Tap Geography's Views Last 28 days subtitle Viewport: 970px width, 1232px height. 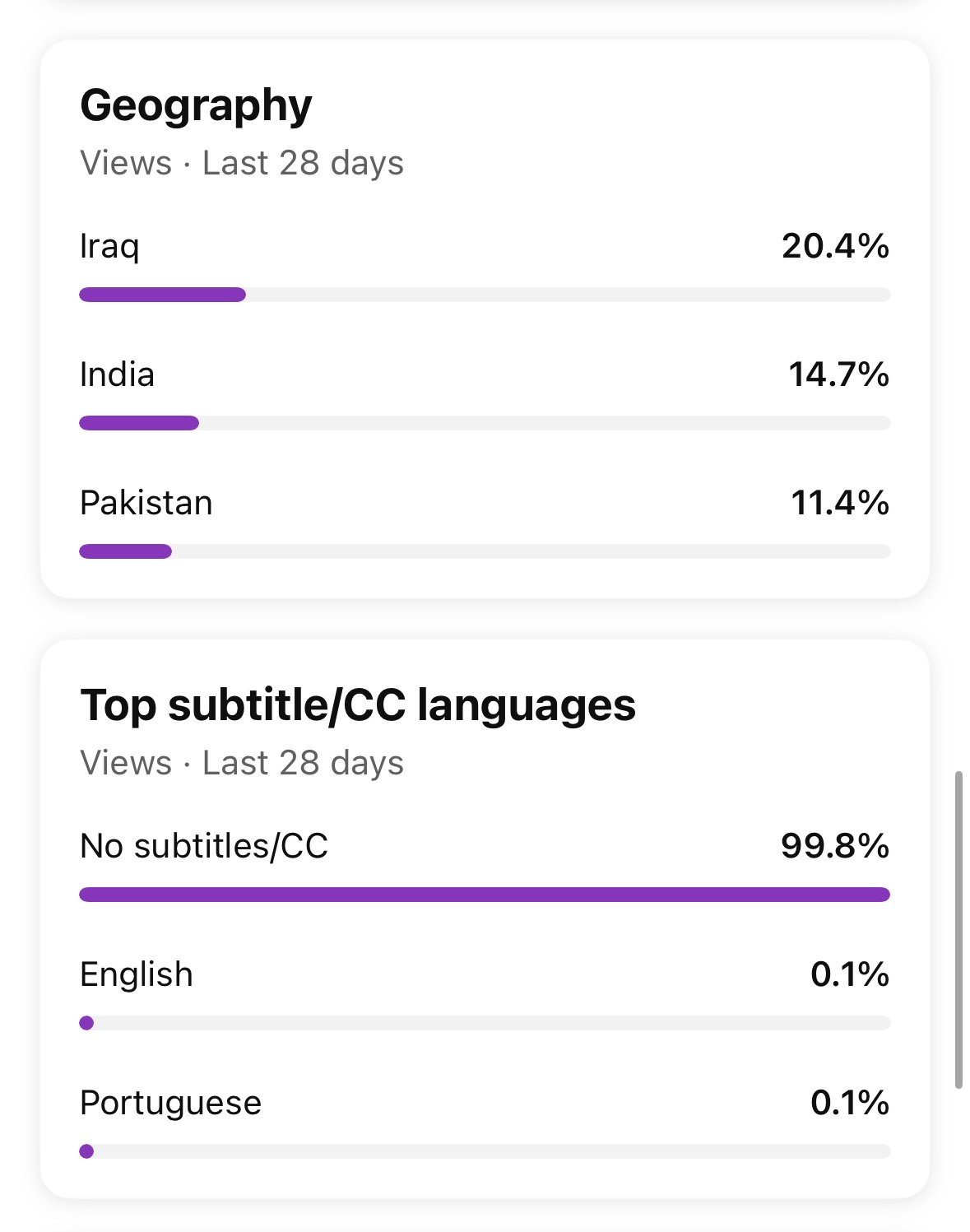(x=242, y=163)
